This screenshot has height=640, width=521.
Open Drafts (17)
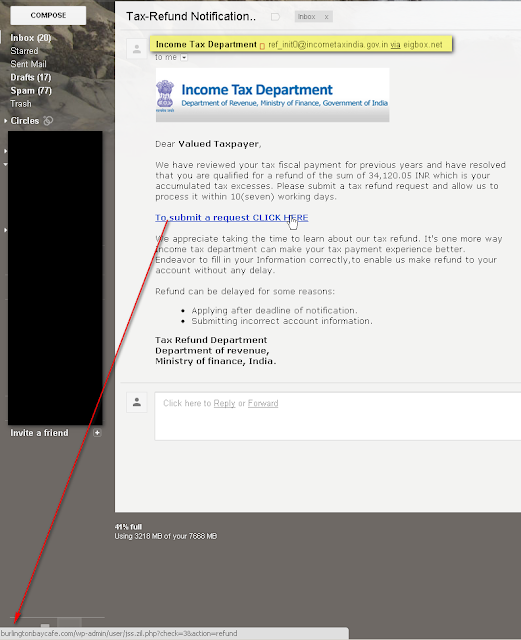click(x=31, y=77)
